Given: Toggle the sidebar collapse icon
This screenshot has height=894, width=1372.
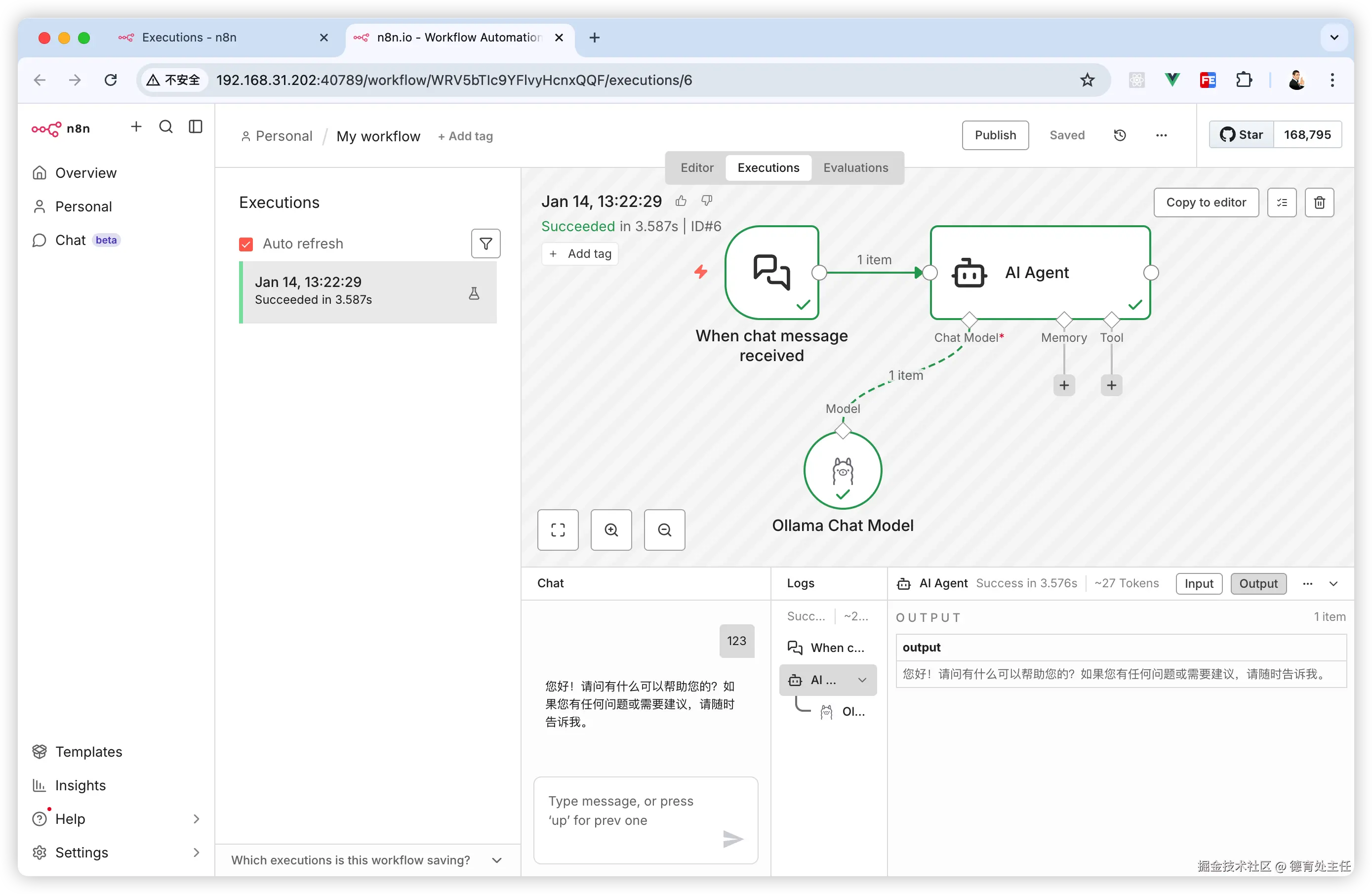Looking at the screenshot, I should tap(196, 127).
